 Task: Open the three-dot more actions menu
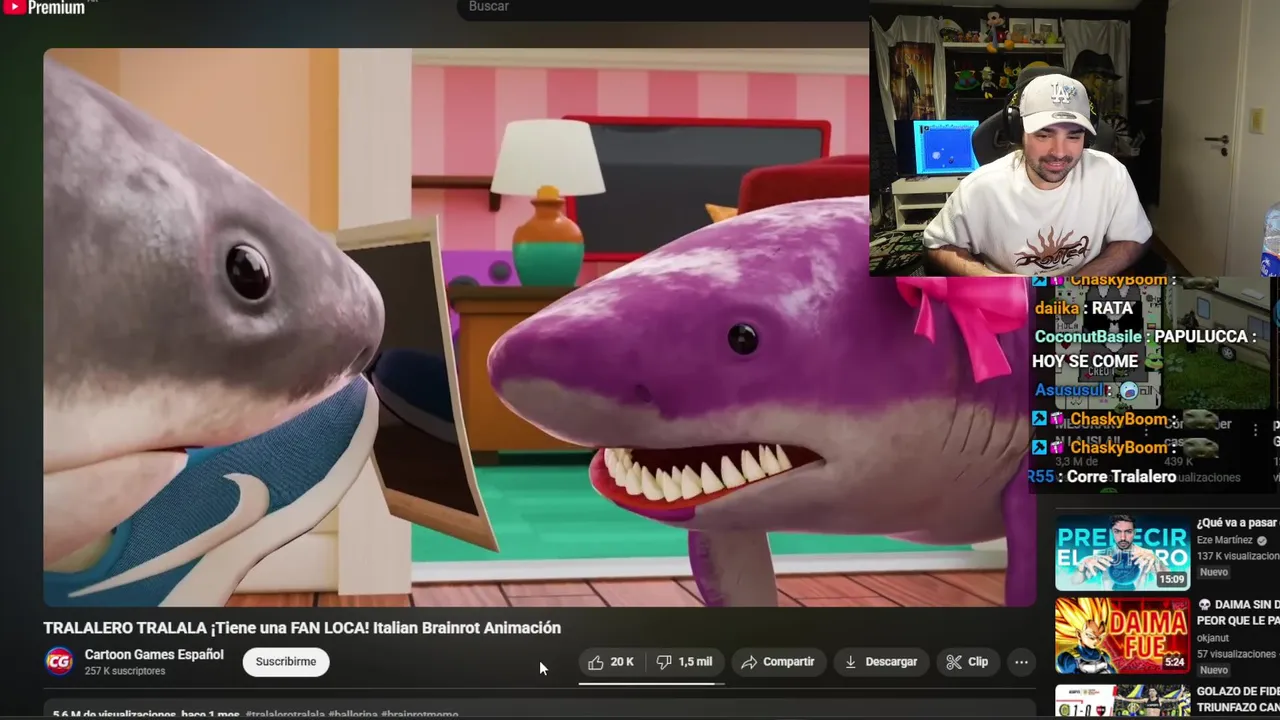pyautogui.click(x=1021, y=662)
